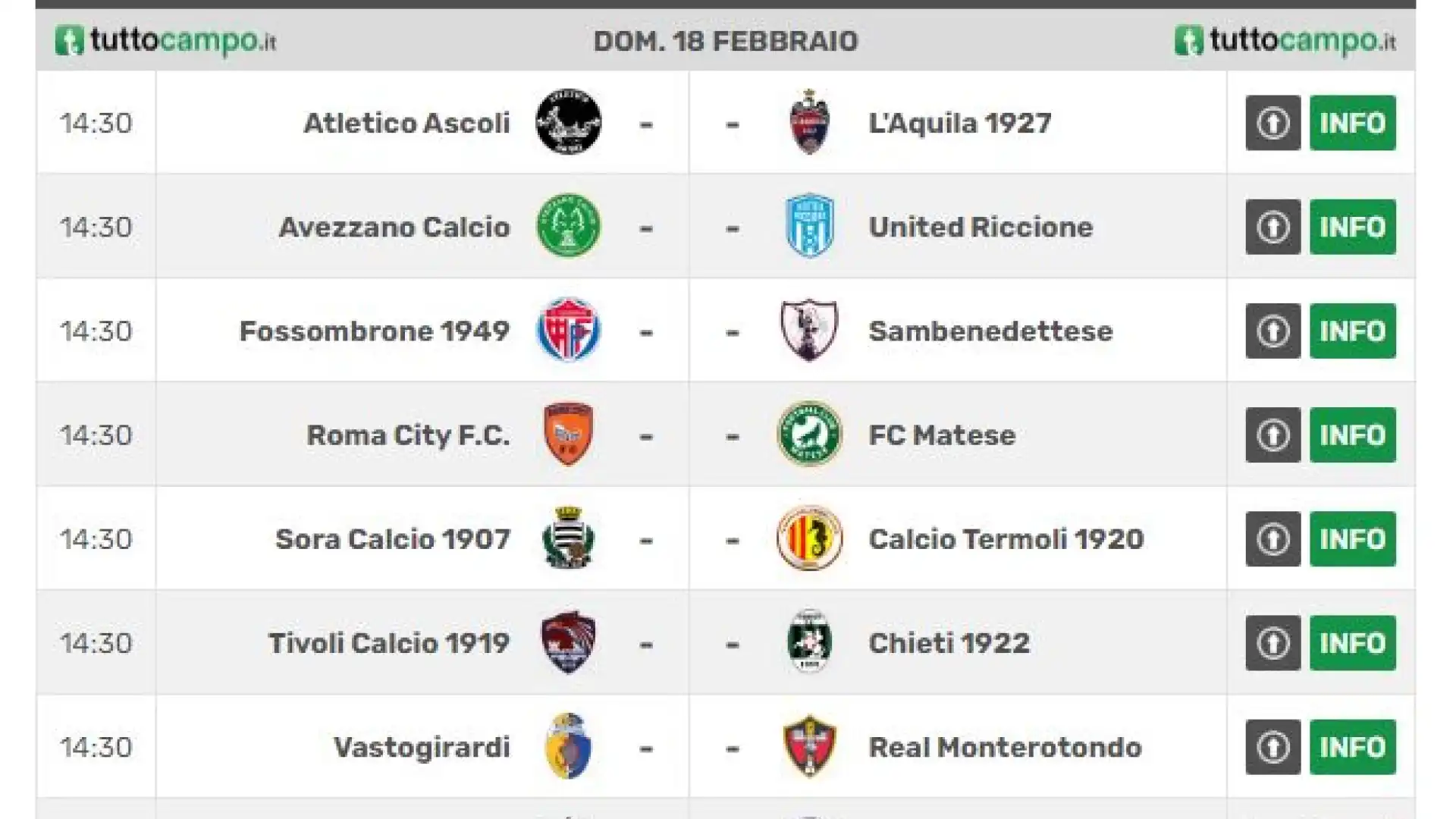Click the arrow icon for Atletico Ascoli match
Screen dimensions: 1456x819
(1273, 123)
